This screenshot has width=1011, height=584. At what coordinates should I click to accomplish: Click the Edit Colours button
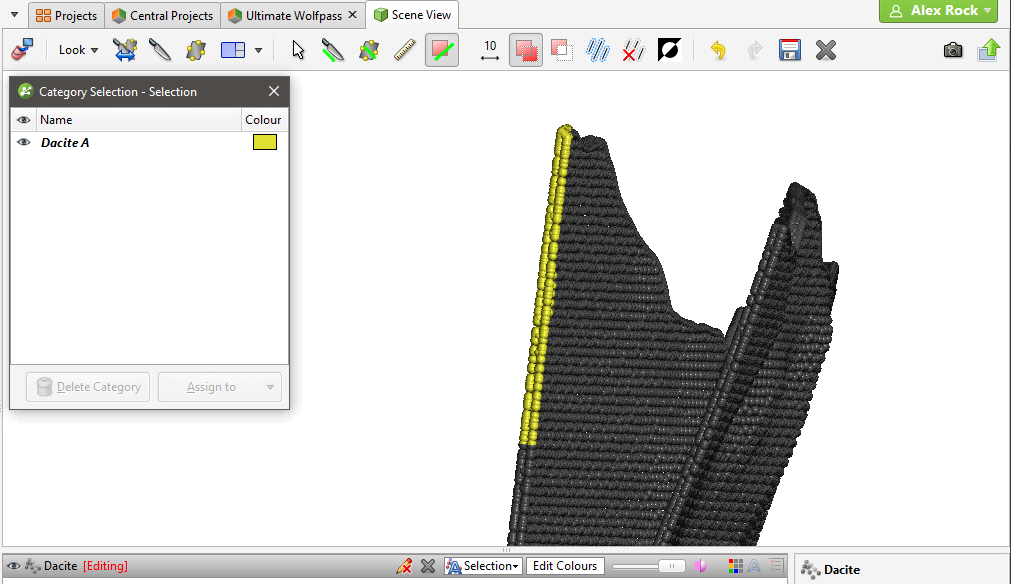click(565, 566)
